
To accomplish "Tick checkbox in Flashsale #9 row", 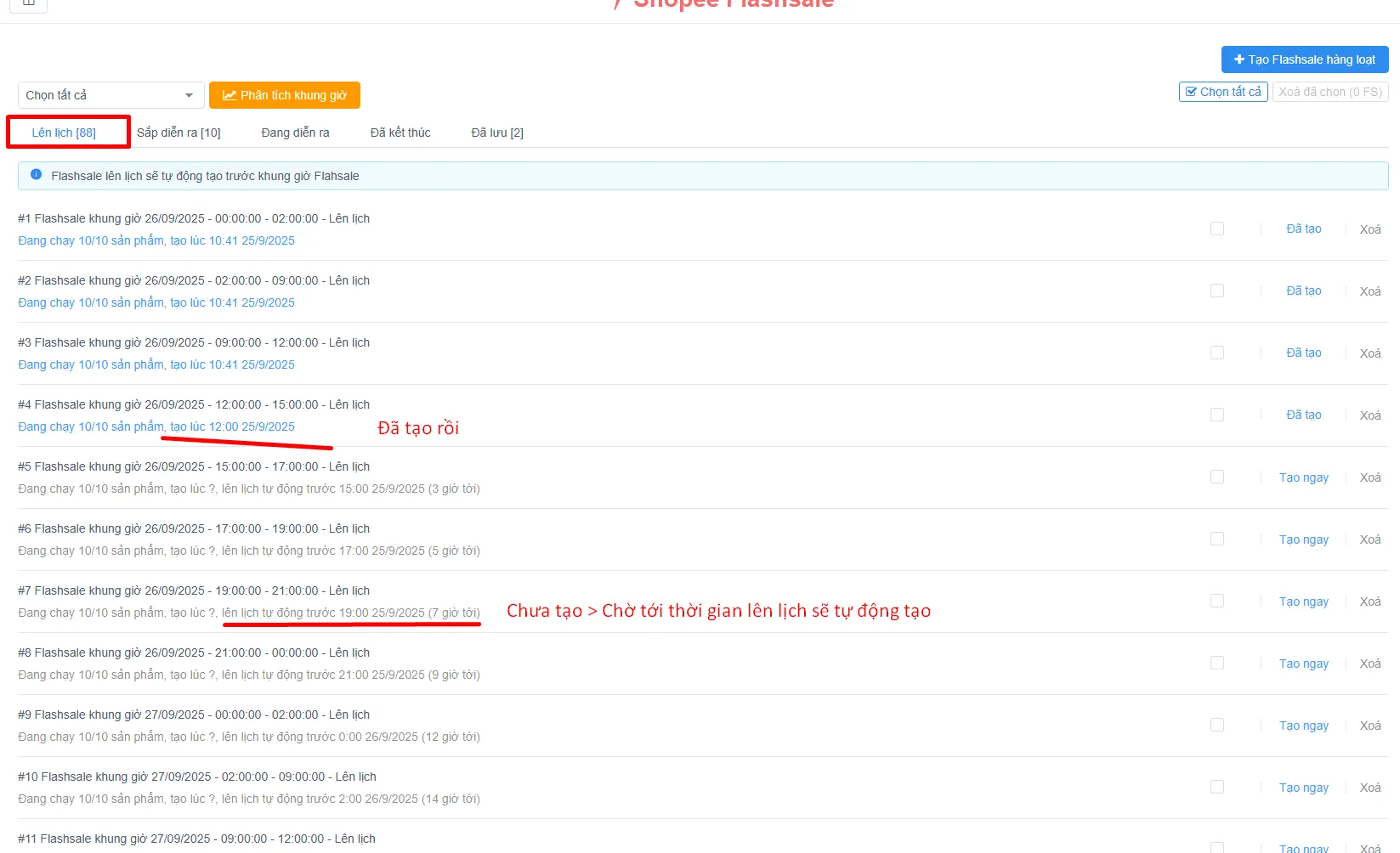I will click(1217, 725).
